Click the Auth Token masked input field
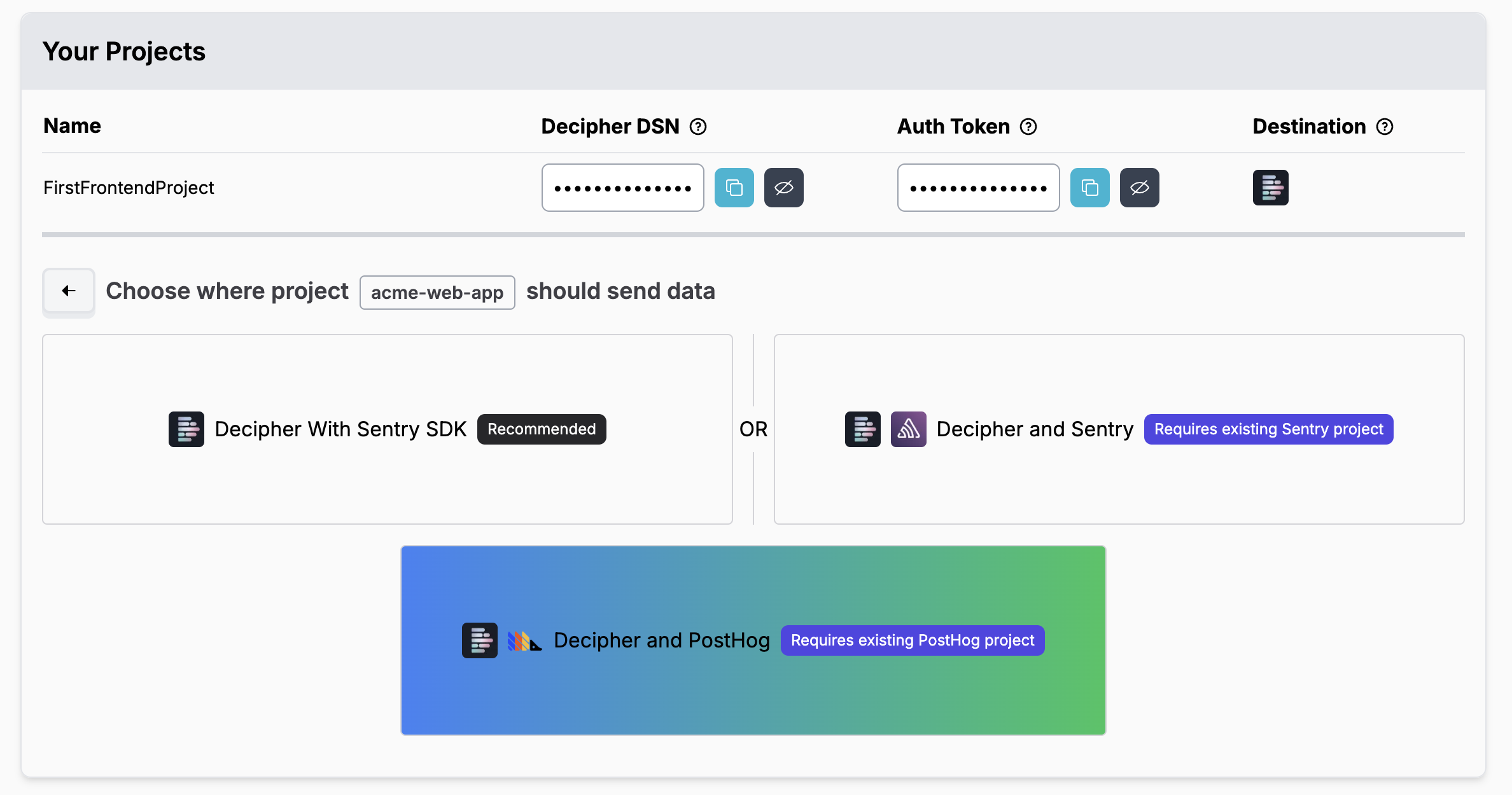 click(978, 188)
